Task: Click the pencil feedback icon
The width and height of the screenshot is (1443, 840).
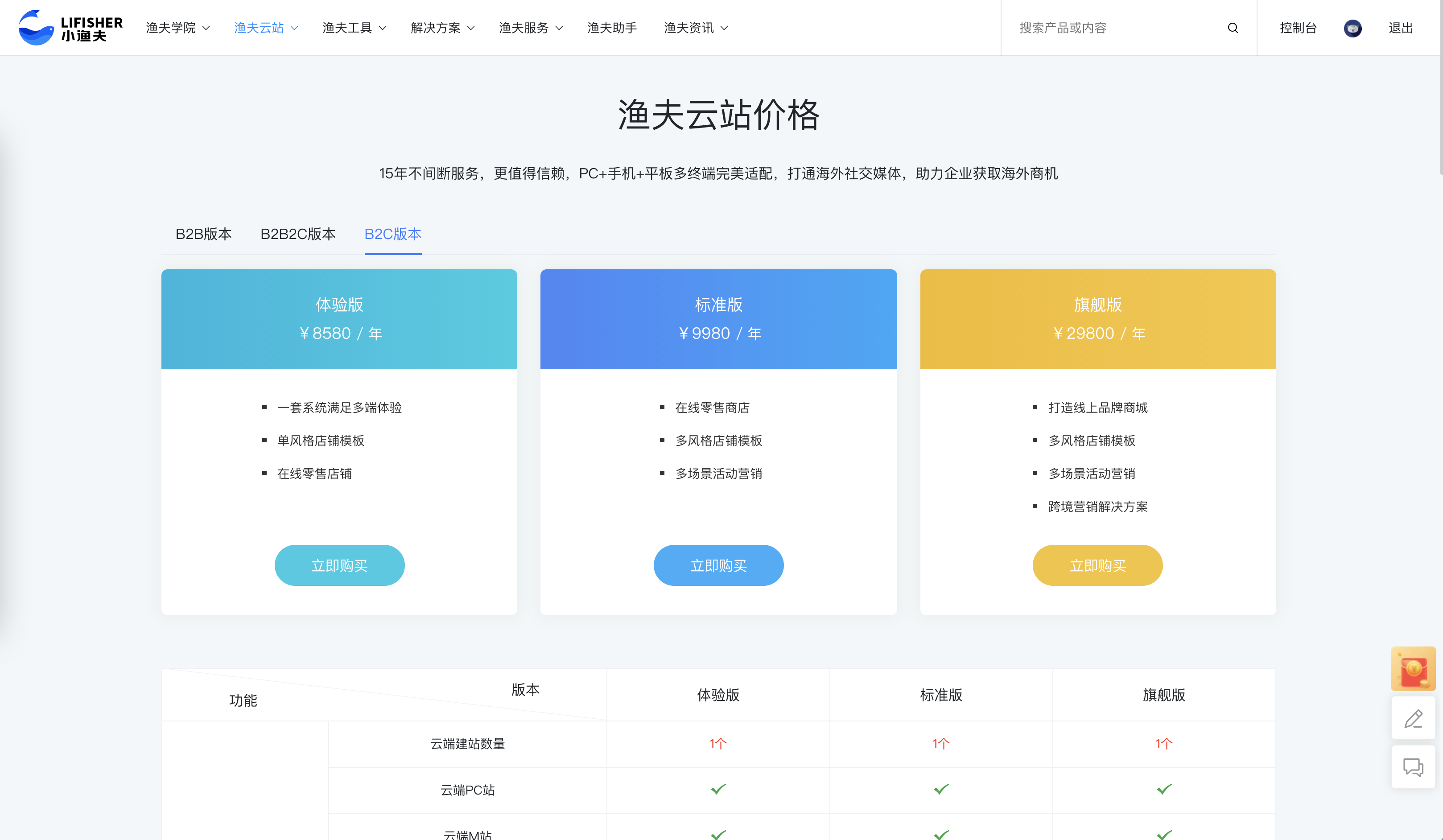Action: [1413, 719]
